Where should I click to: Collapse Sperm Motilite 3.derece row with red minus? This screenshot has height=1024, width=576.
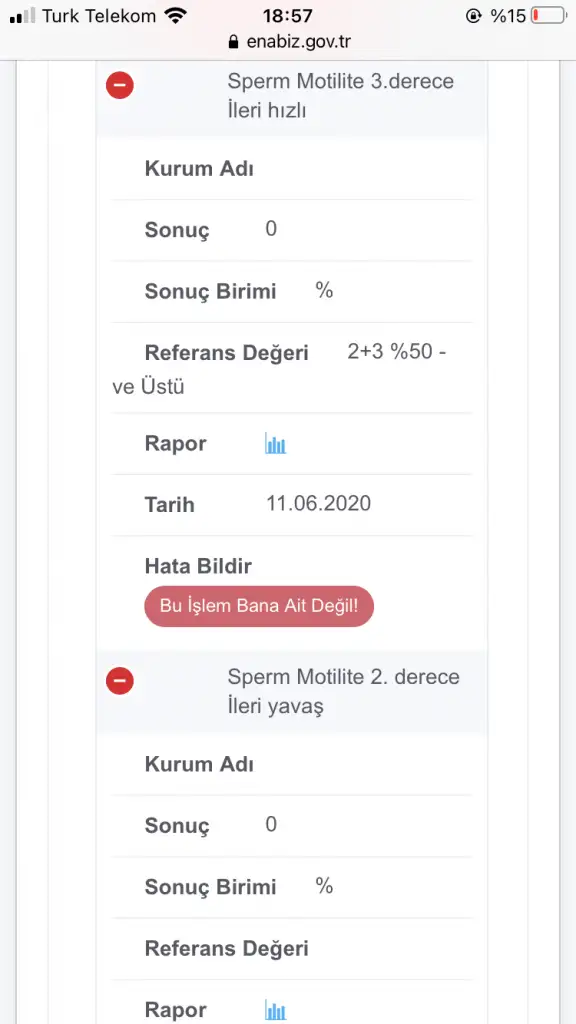click(x=120, y=86)
